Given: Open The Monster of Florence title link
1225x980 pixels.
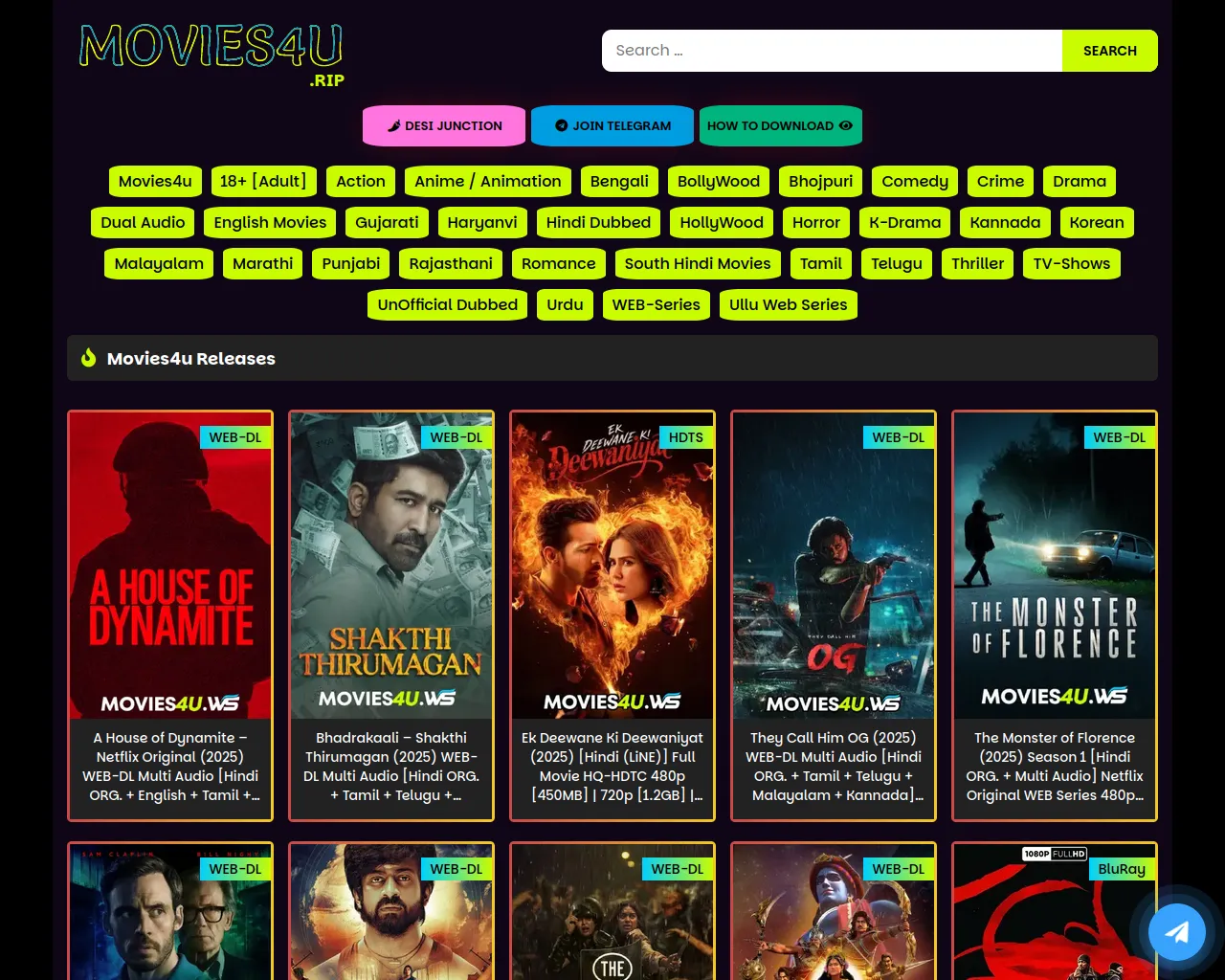Looking at the screenshot, I should pyautogui.click(x=1055, y=766).
